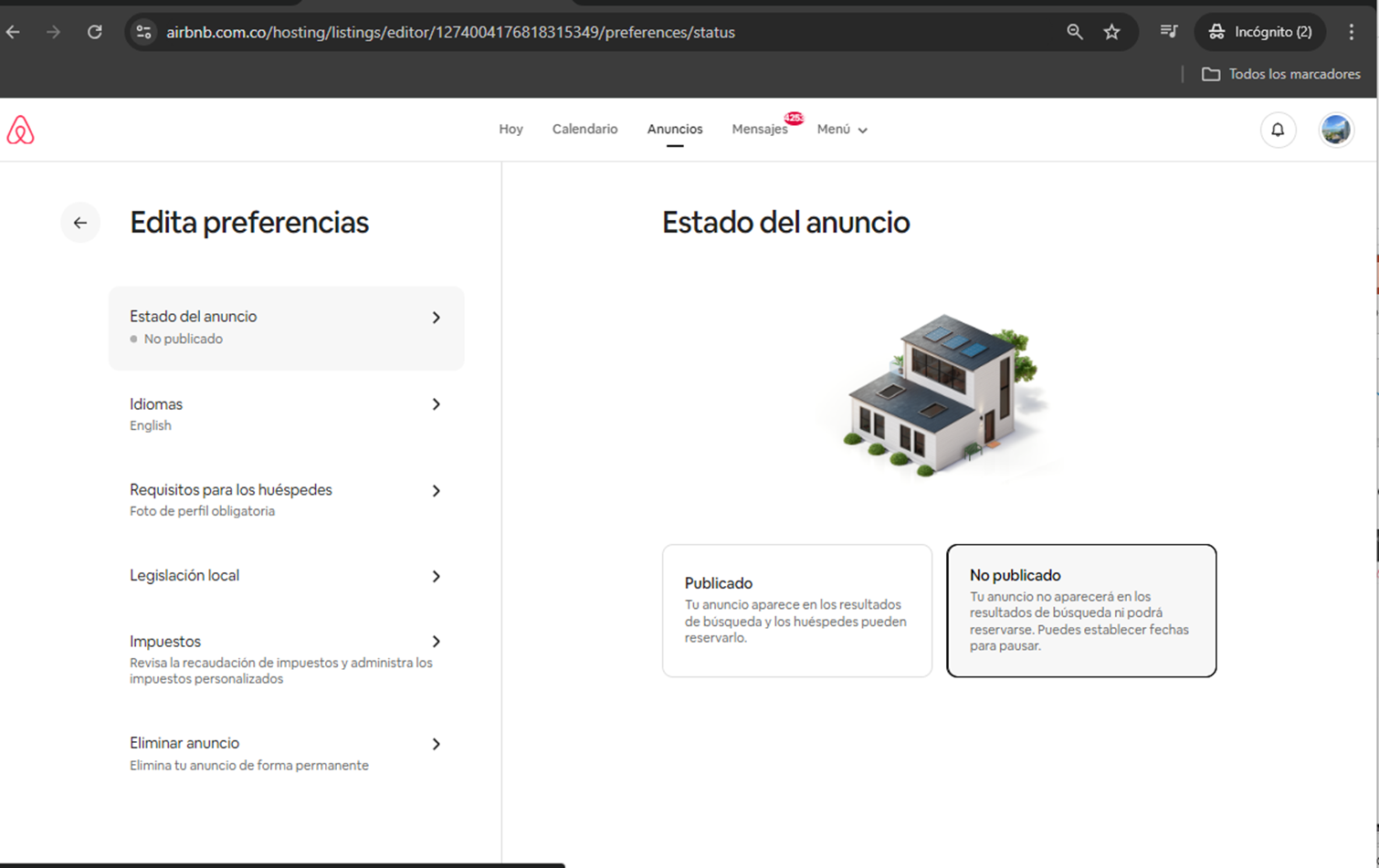Expand the Menú dropdown
Image resolution: width=1379 pixels, height=868 pixels.
[x=842, y=130]
